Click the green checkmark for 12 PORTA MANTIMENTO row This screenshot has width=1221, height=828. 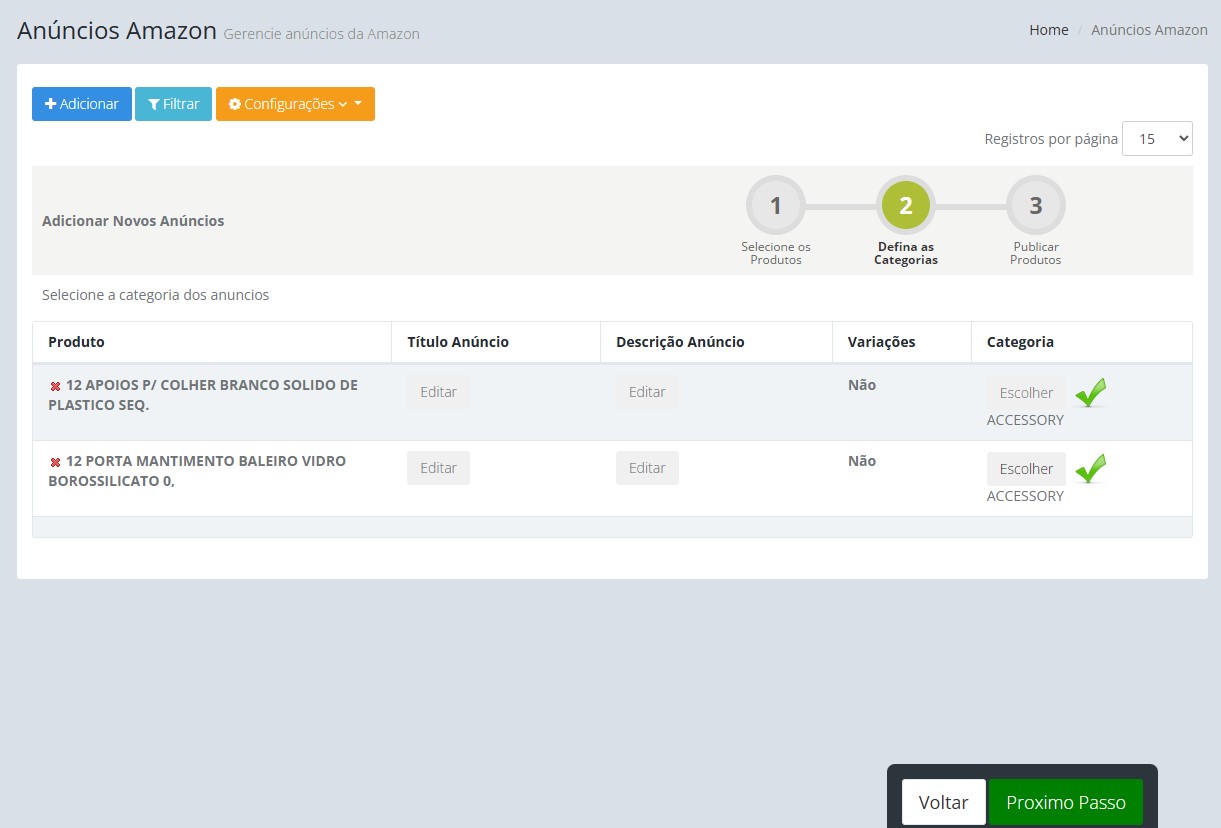(1091, 468)
